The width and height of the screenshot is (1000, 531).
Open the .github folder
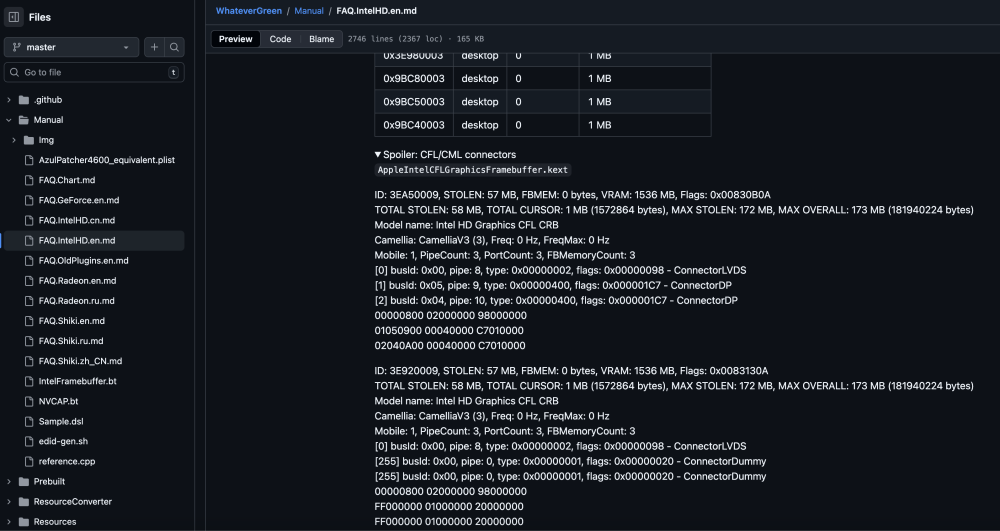pos(48,100)
